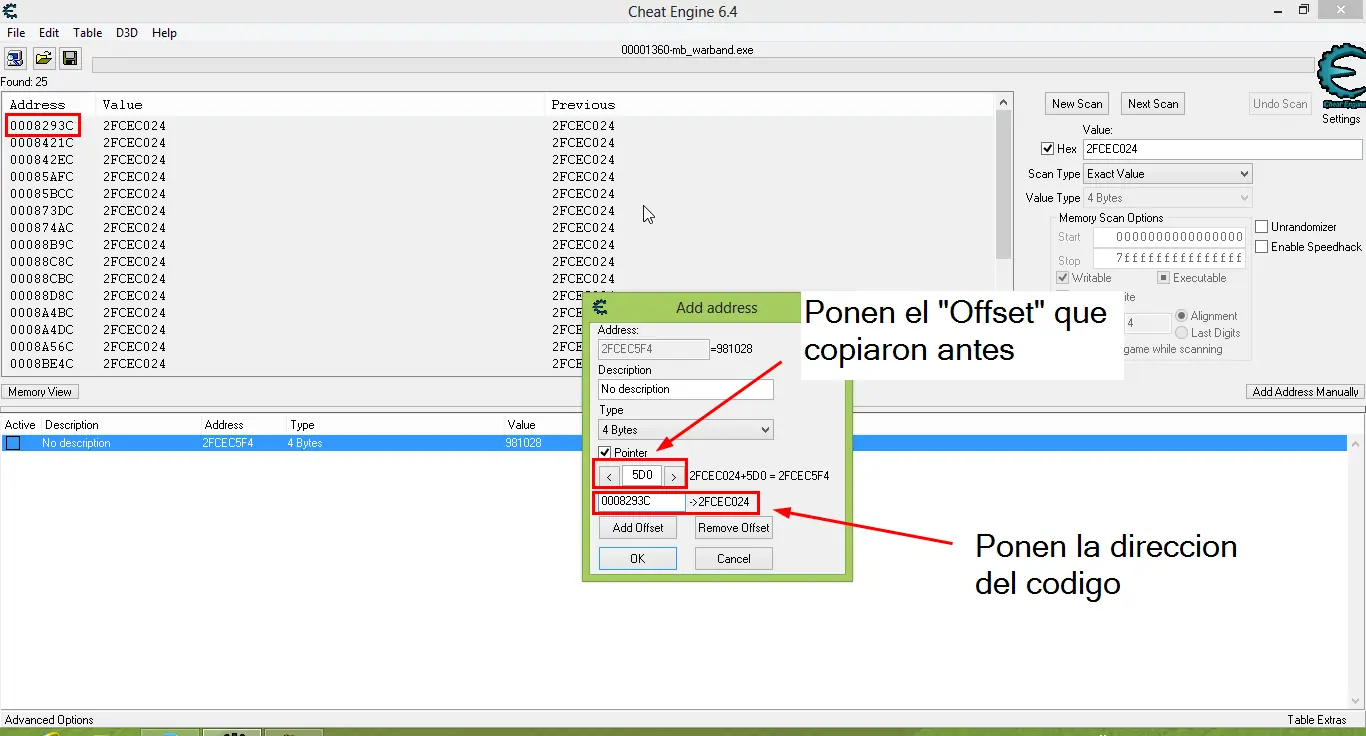Click the Undo Scan button
The width and height of the screenshot is (1366, 736).
1280,104
